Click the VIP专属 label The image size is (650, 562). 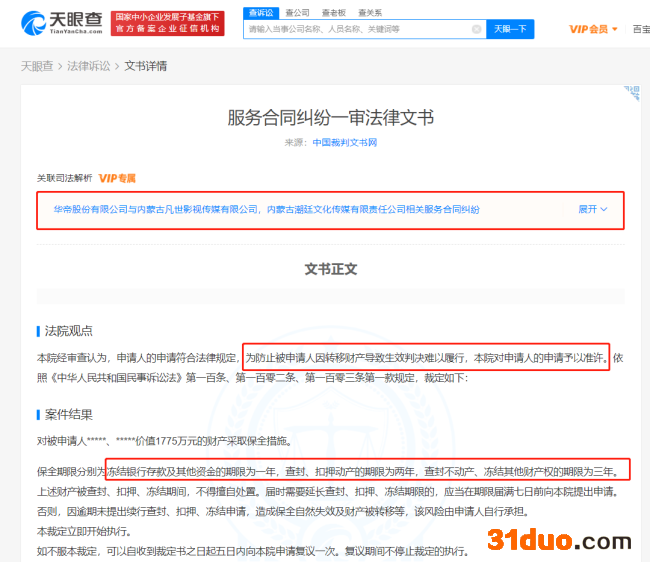tap(117, 178)
